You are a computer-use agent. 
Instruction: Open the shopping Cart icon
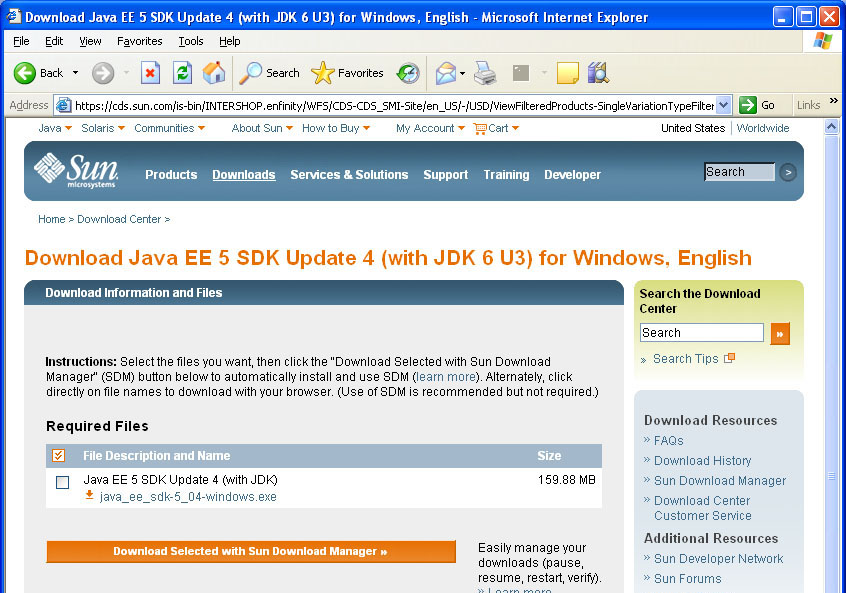480,128
